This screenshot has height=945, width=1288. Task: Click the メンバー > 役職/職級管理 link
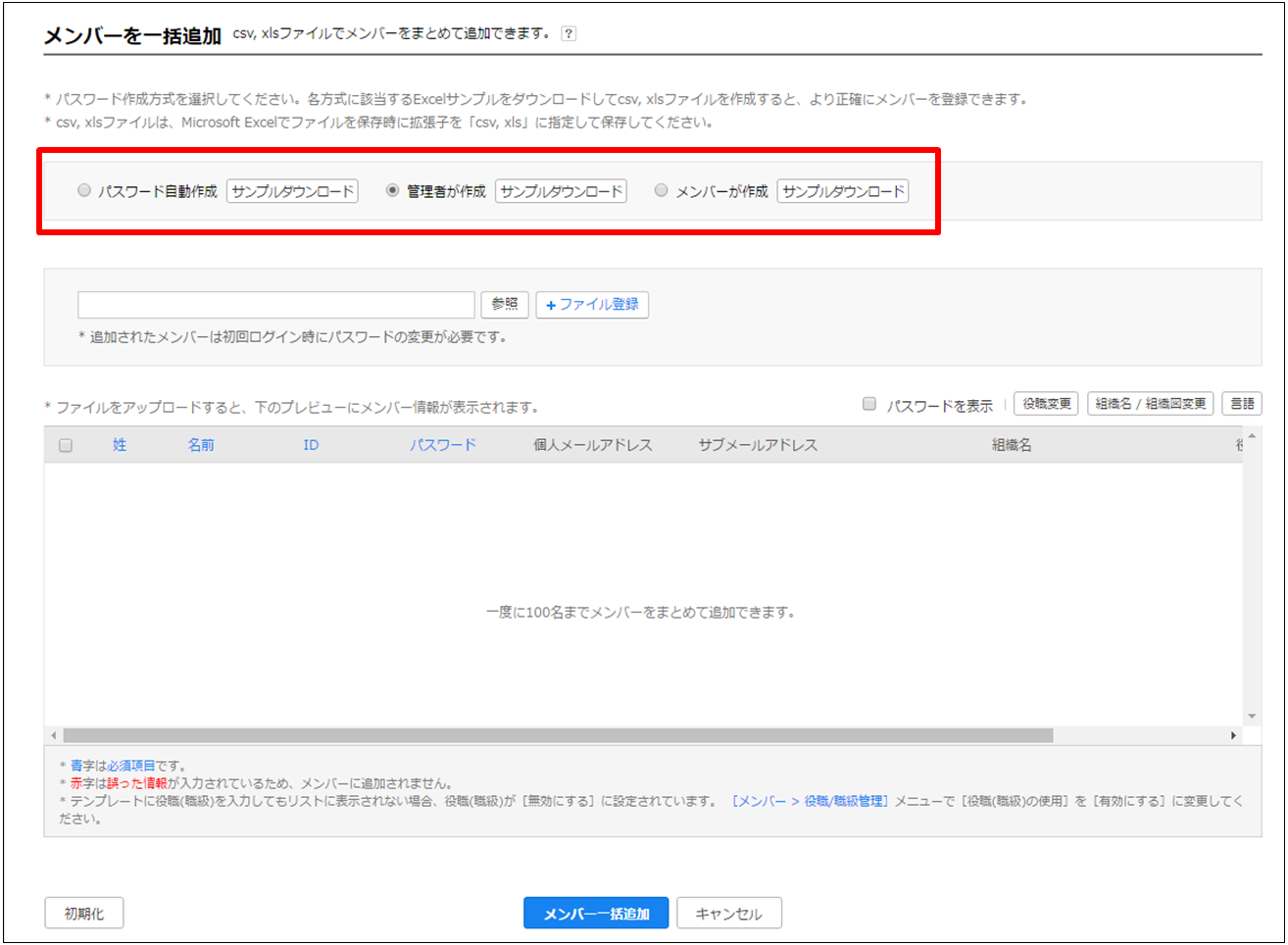coord(810,801)
